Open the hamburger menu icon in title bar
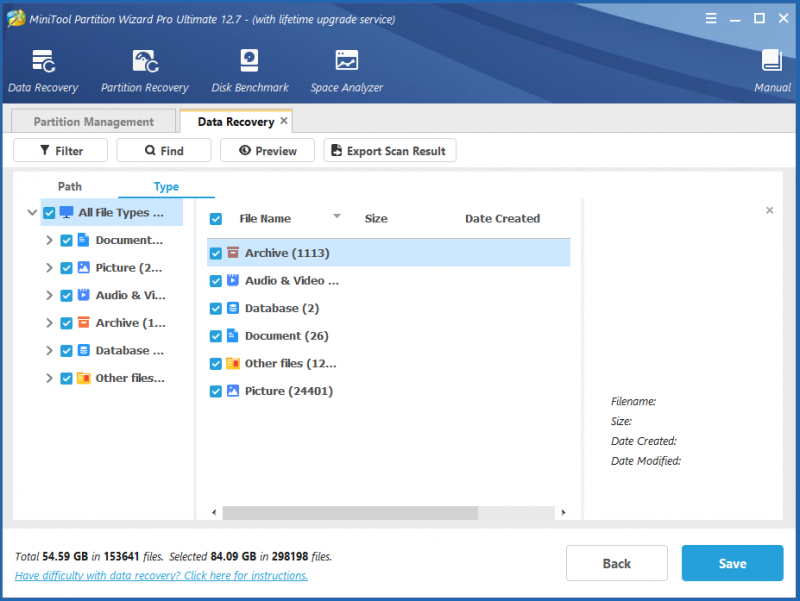The width and height of the screenshot is (800, 601). click(711, 19)
